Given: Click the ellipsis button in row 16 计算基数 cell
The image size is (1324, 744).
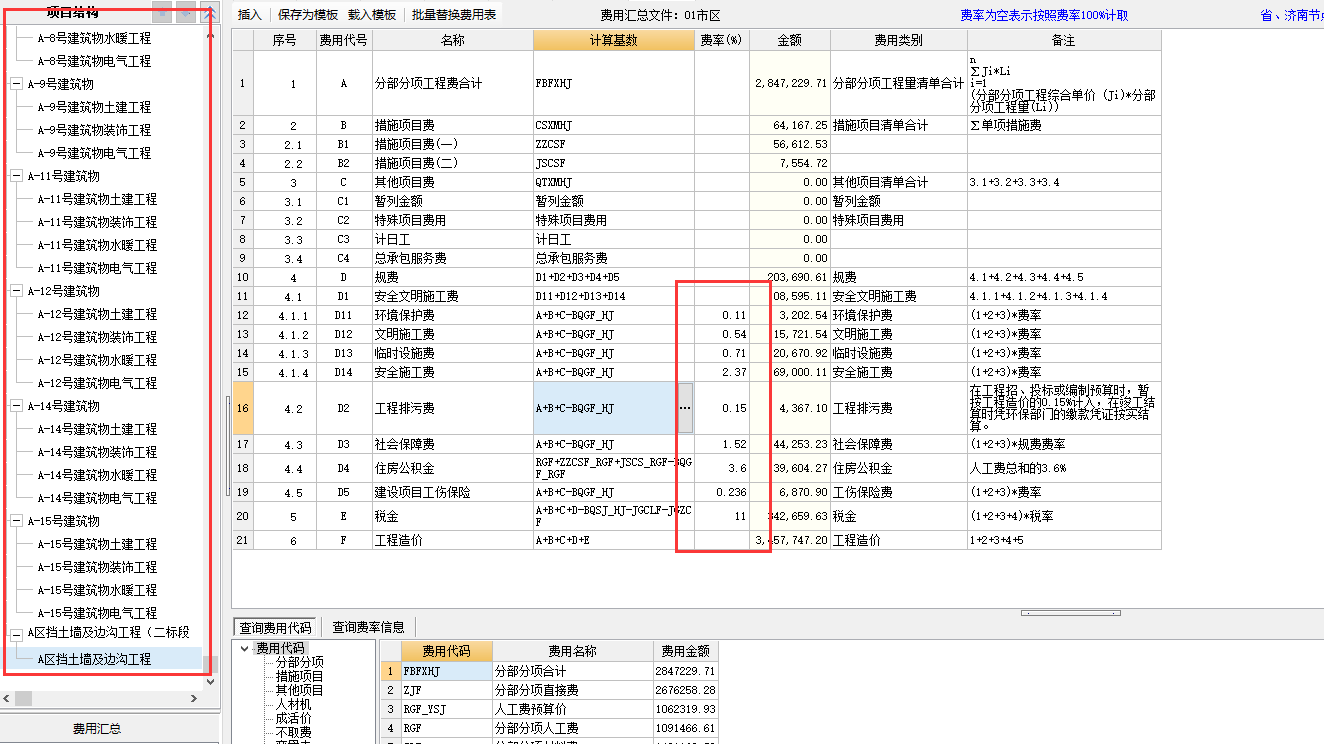Looking at the screenshot, I should coord(685,408).
